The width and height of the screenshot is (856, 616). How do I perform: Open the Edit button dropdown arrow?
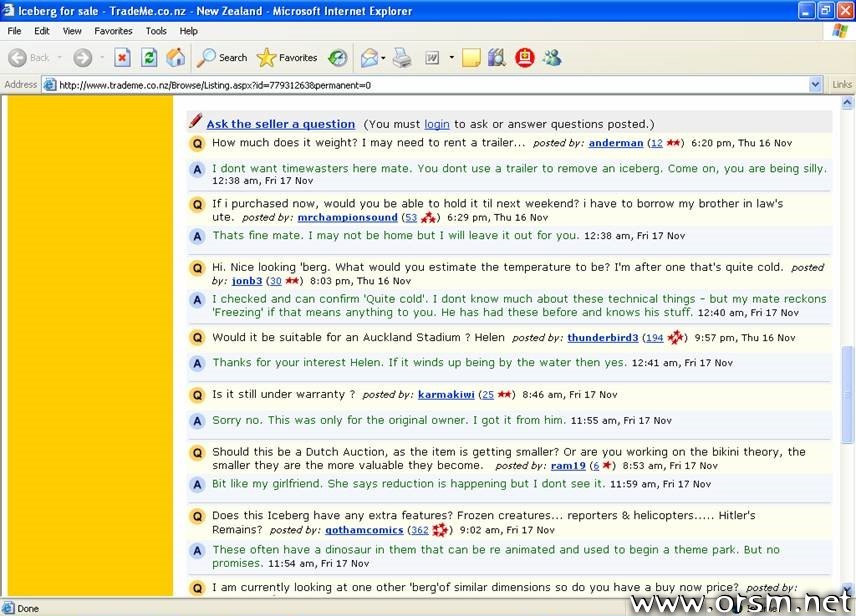tap(451, 57)
